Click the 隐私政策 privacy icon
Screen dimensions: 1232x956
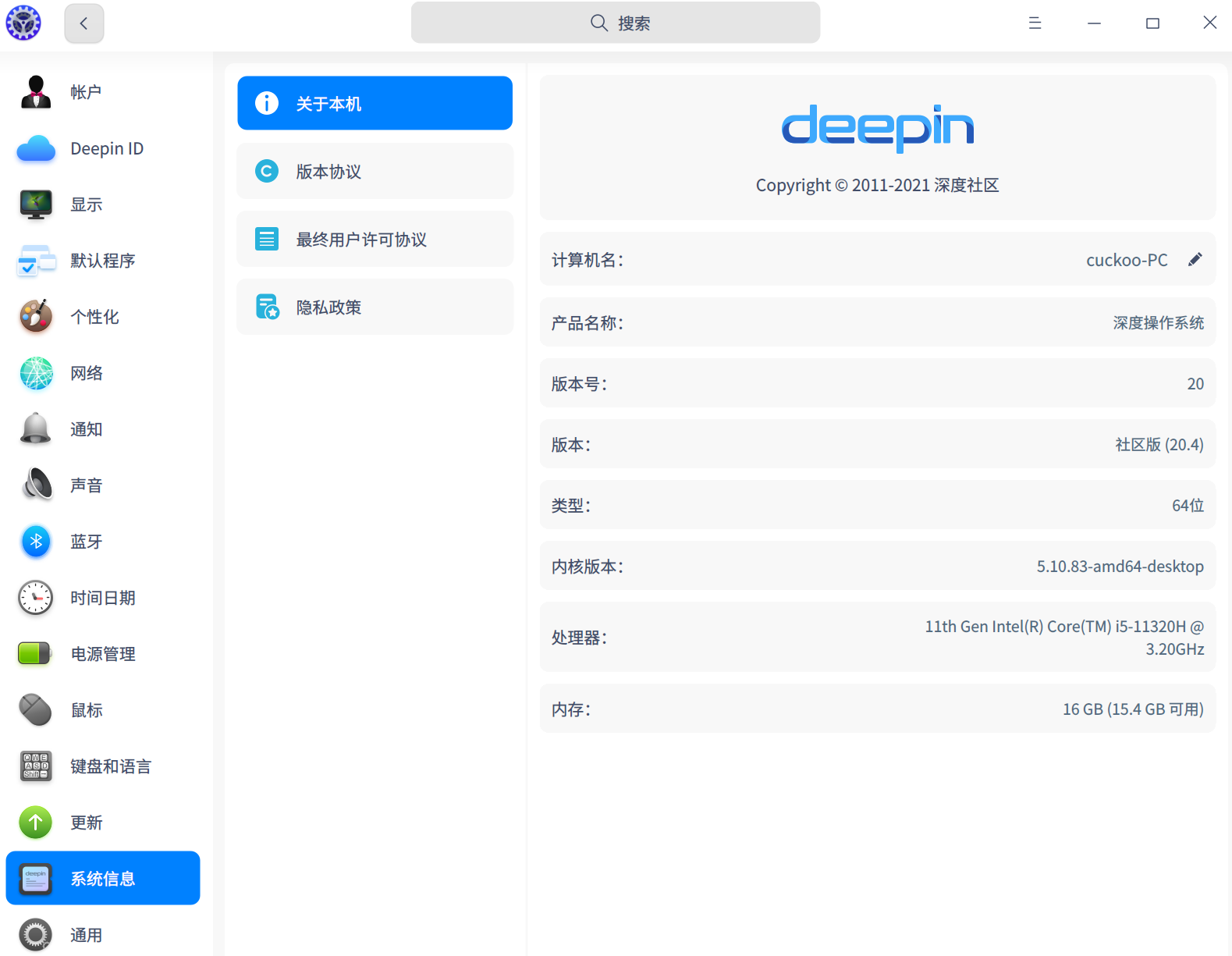[x=267, y=307]
